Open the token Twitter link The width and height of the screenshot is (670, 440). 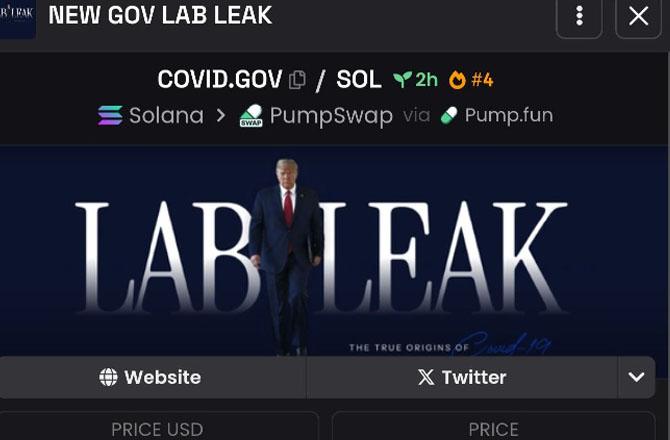pyautogui.click(x=462, y=377)
